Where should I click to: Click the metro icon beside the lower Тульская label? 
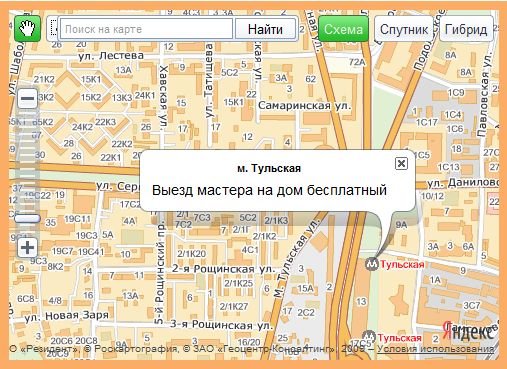[x=369, y=337]
